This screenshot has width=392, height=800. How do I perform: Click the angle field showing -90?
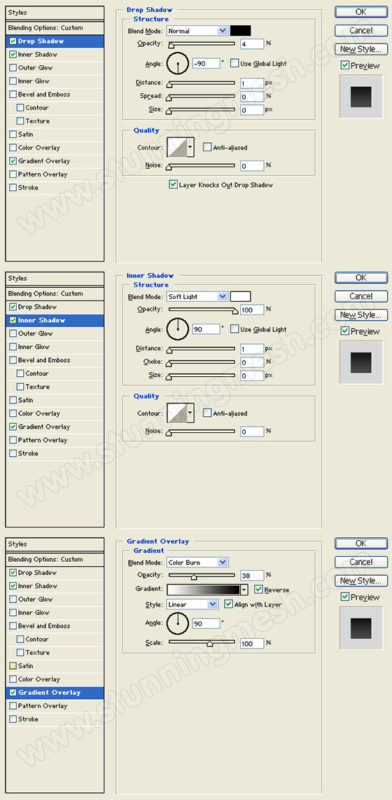coord(206,64)
